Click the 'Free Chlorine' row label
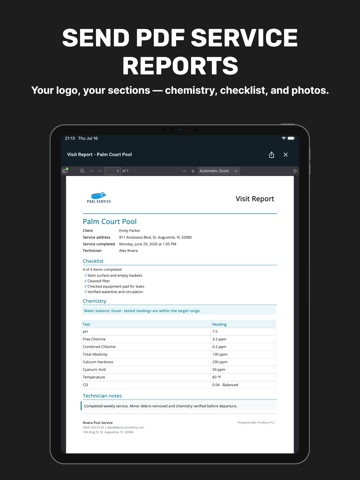 [x=94, y=339]
